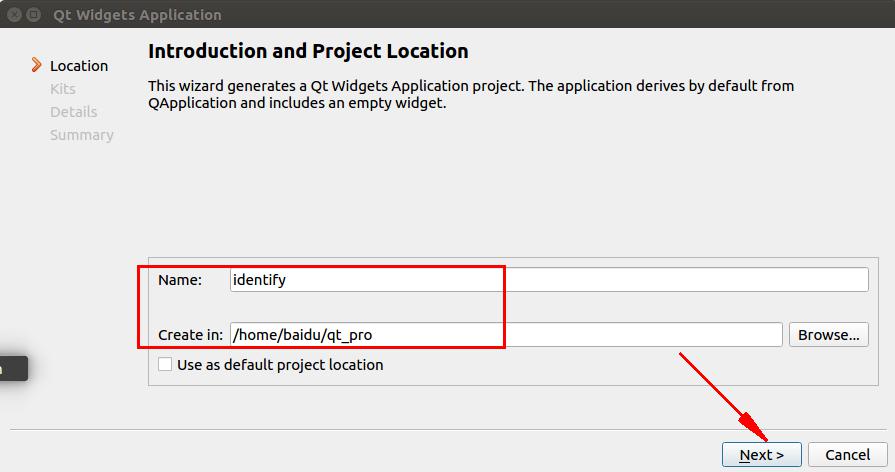Select the Summary wizard step

click(x=82, y=135)
